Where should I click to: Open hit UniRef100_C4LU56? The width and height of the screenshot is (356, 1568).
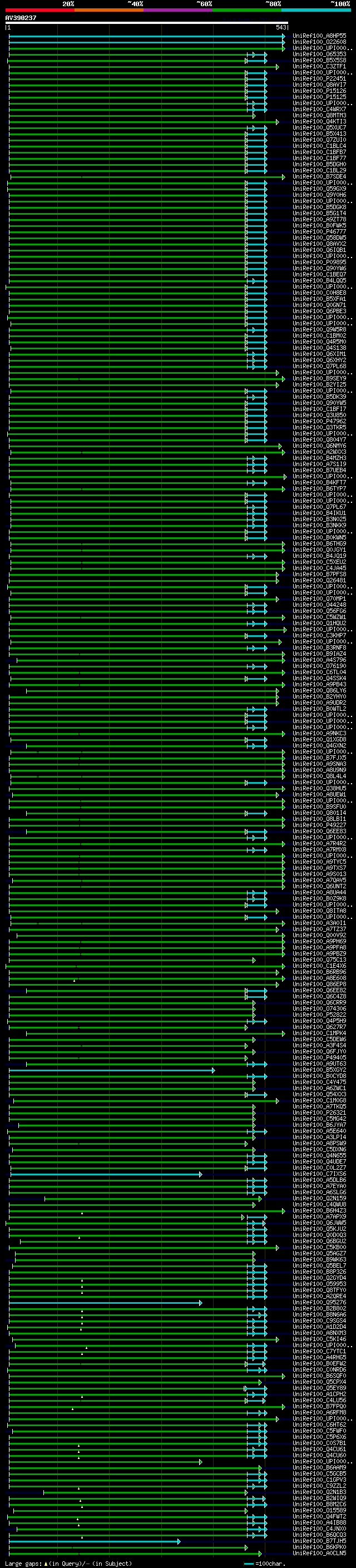pyautogui.click(x=319, y=1400)
